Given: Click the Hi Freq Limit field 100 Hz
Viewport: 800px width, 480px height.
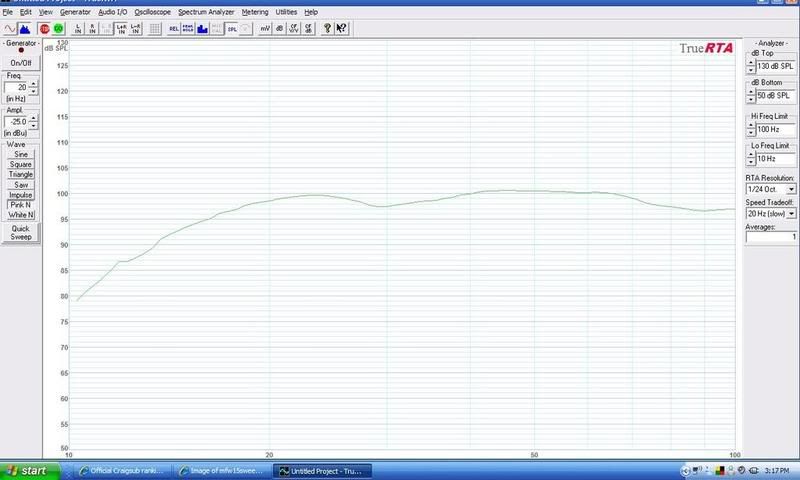Looking at the screenshot, I should pyautogui.click(x=776, y=130).
